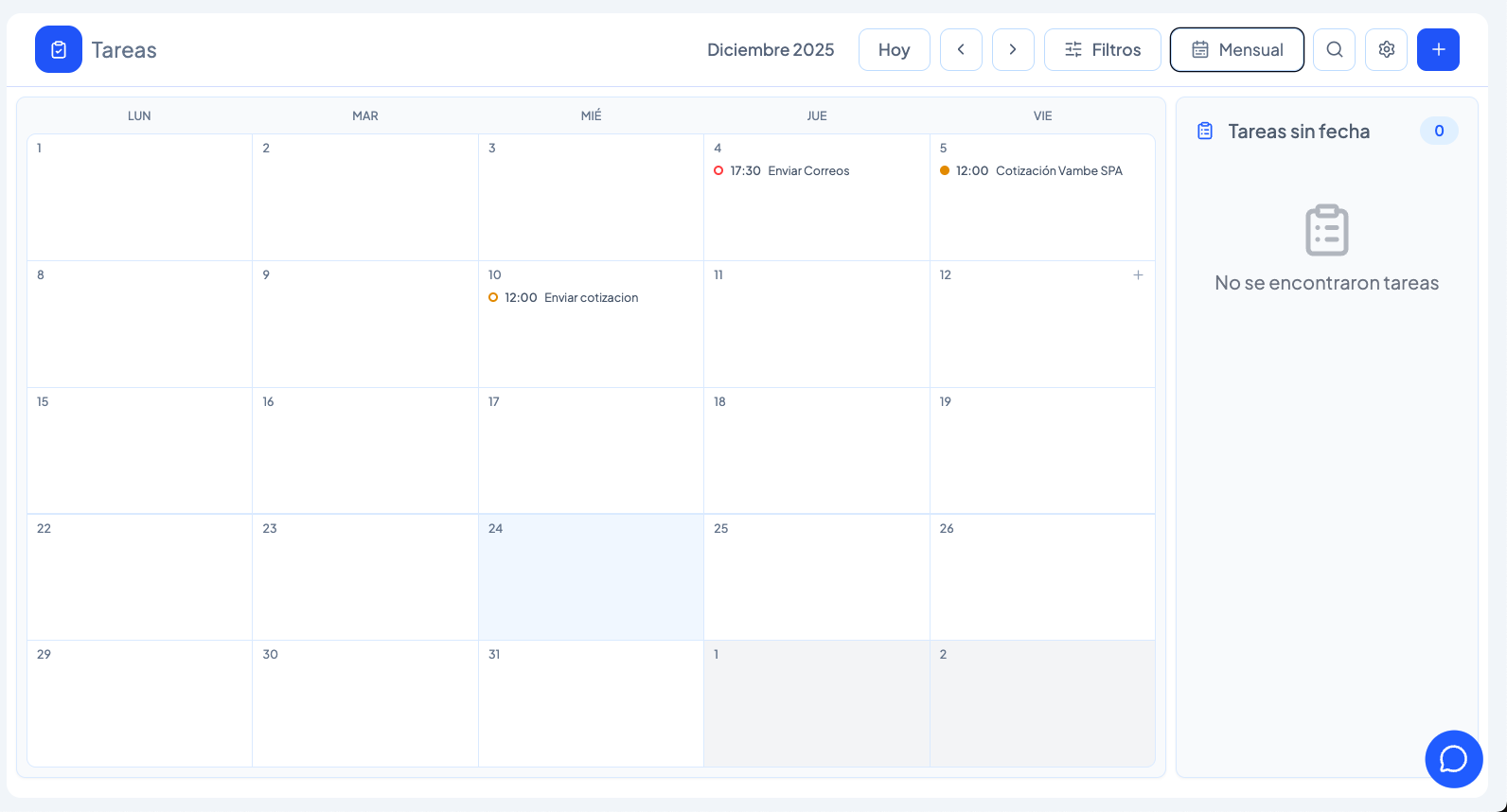
Task: Toggle the Enviar cotizacion status circle
Action: [x=493, y=298]
